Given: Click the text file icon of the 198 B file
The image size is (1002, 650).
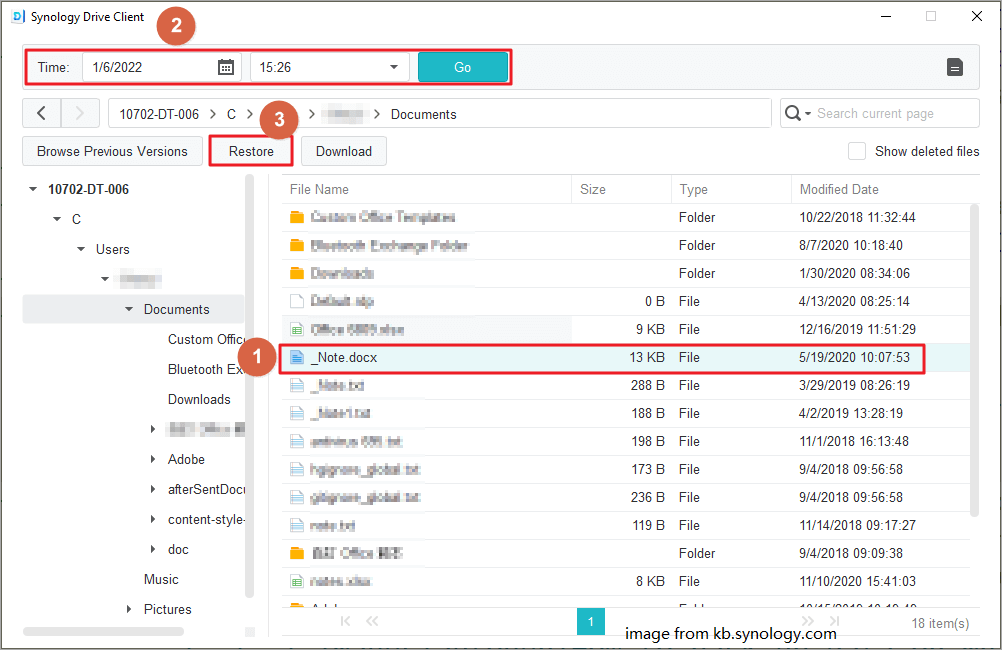Looking at the screenshot, I should [297, 441].
